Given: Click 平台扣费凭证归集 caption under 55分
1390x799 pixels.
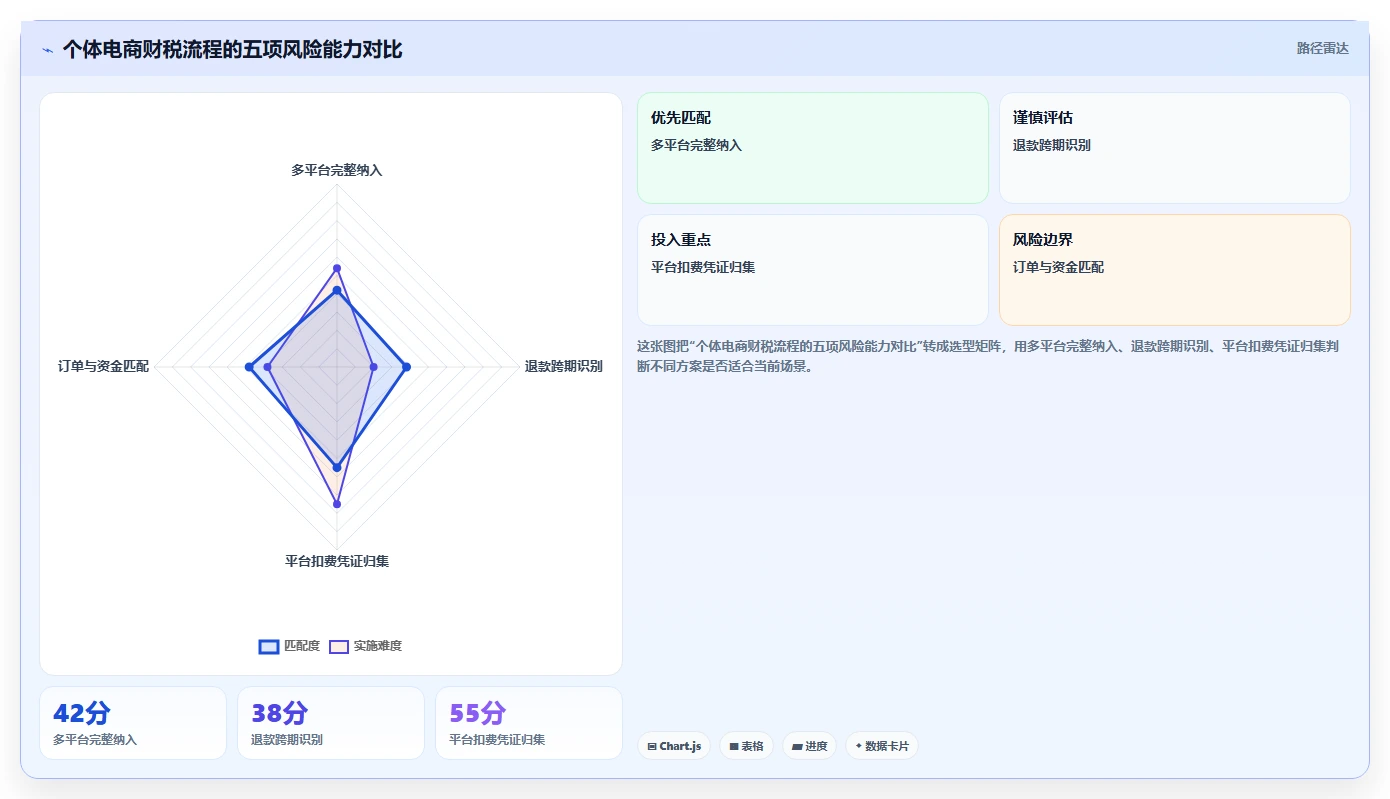Looking at the screenshot, I should 497,740.
